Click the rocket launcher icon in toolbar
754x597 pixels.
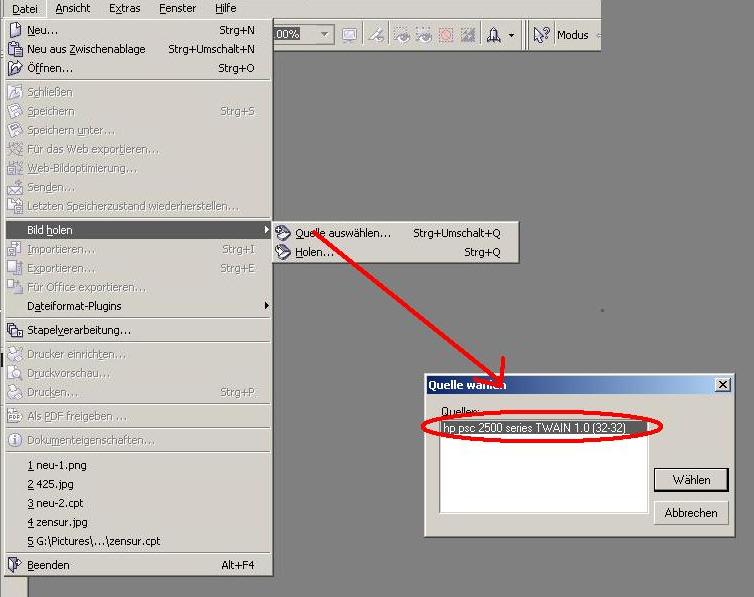493,35
